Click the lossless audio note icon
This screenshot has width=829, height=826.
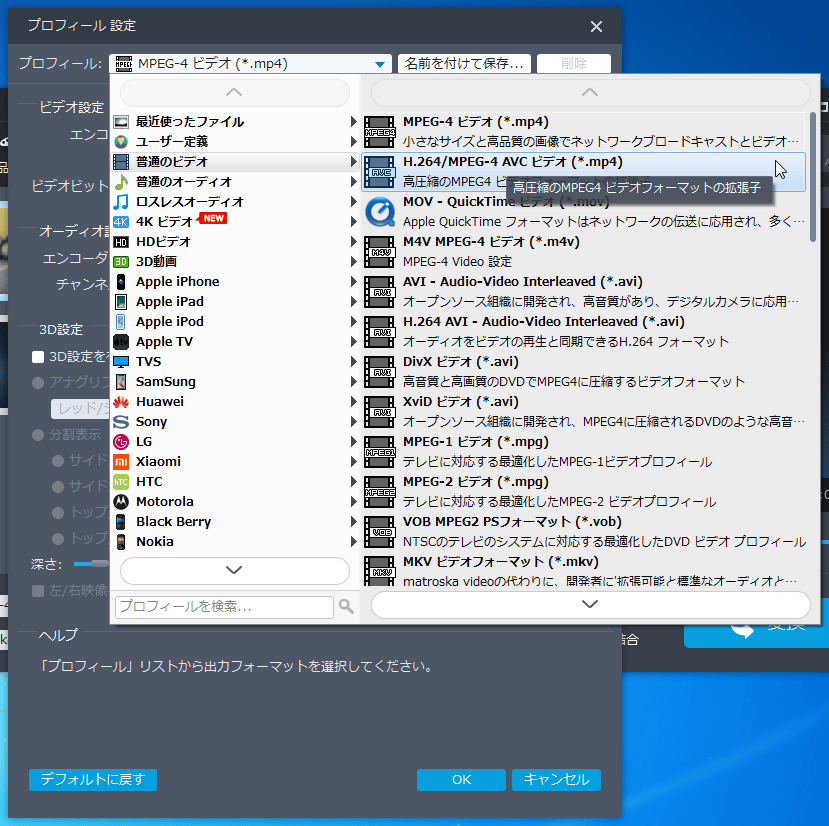121,202
